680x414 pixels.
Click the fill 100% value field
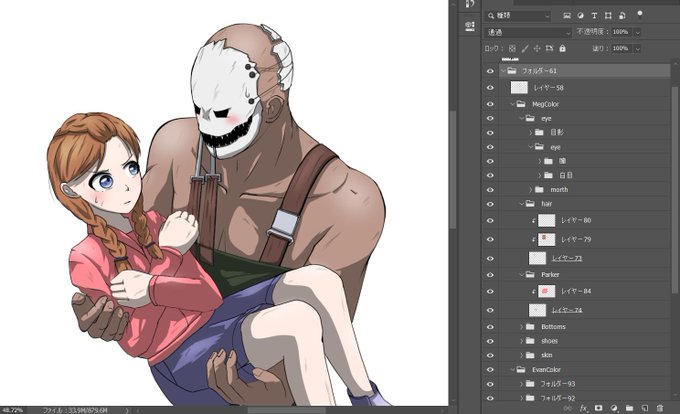(622, 48)
